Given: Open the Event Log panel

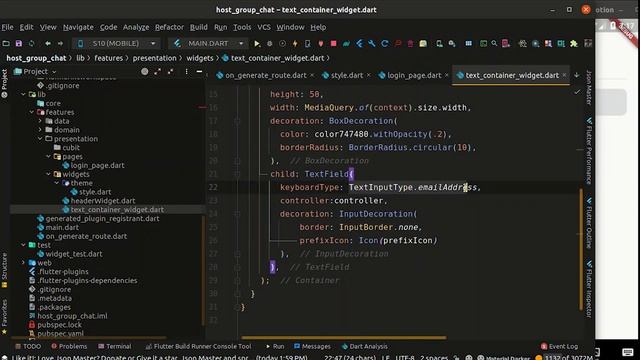Looking at the screenshot, I should tap(559, 346).
